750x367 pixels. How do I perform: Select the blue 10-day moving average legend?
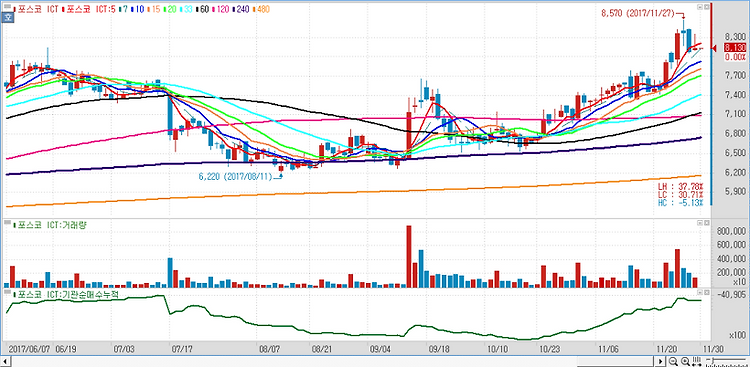click(137, 9)
